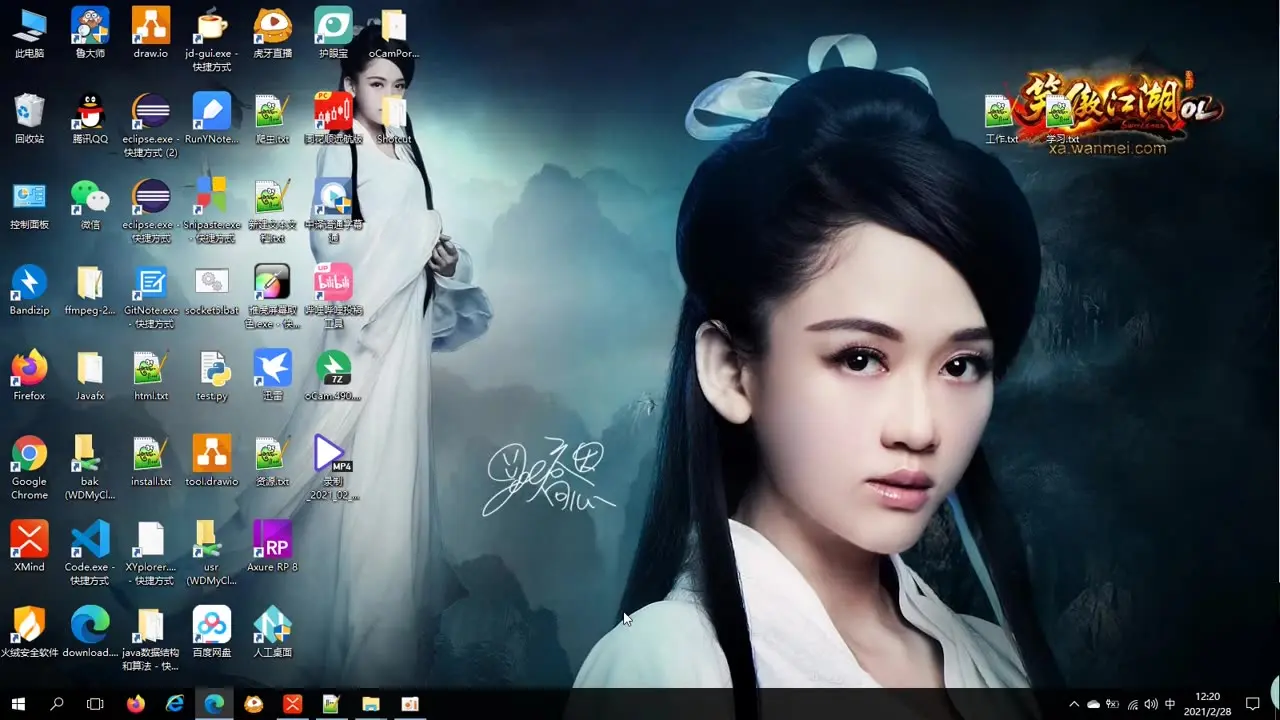The image size is (1280, 720).
Task: Open the 火绒安全软件 desktop icon
Action: click(x=29, y=632)
